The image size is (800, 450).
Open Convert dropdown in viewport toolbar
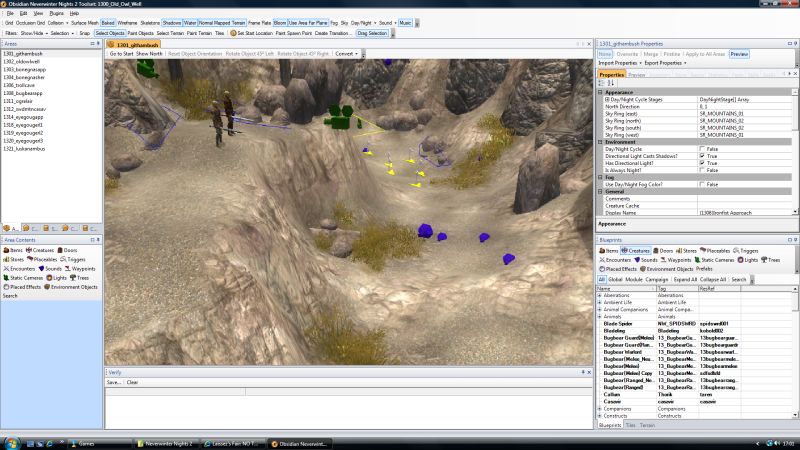[x=346, y=54]
